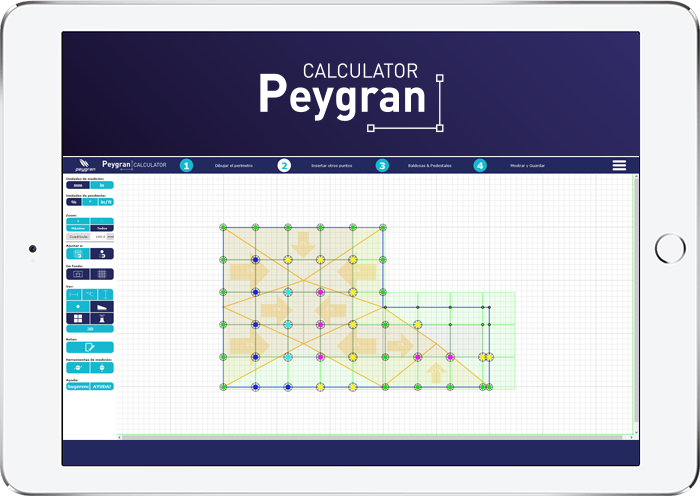The width and height of the screenshot is (700, 496).
Task: Select percent slope units
Action: tap(74, 202)
